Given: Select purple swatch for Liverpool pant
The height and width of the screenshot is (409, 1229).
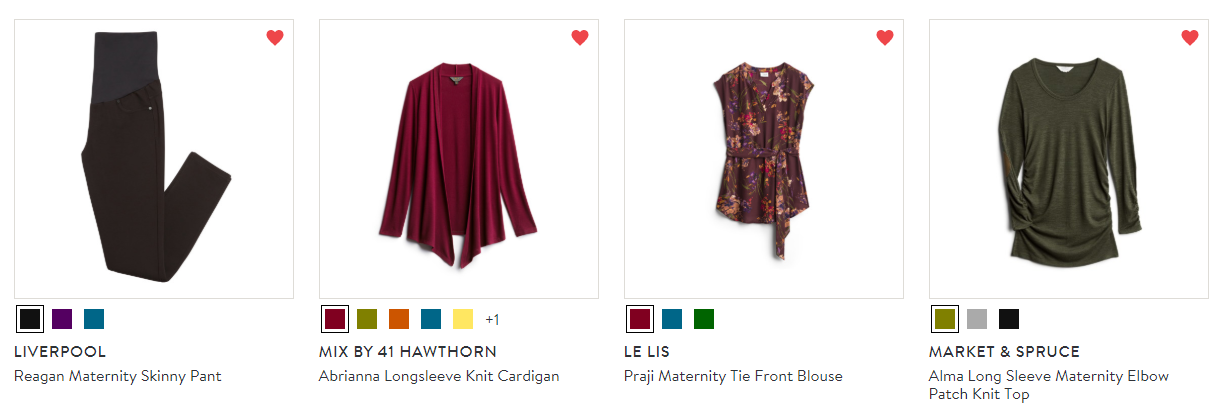Looking at the screenshot, I should coord(62,319).
